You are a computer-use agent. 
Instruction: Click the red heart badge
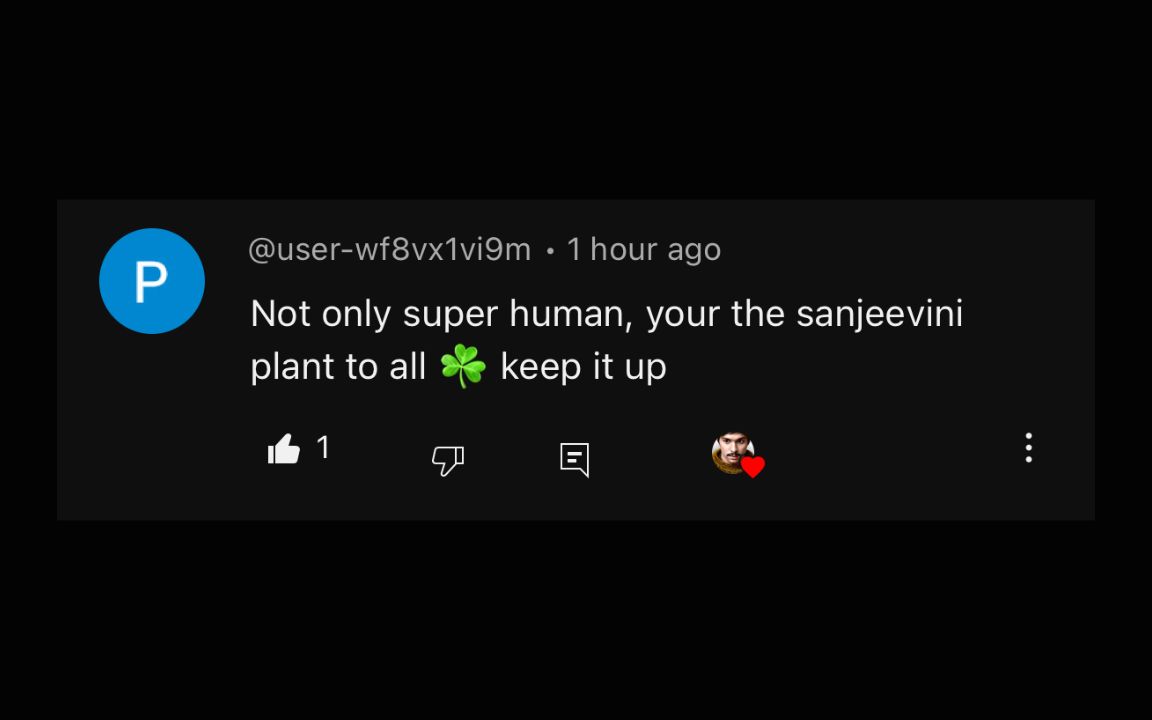(752, 467)
